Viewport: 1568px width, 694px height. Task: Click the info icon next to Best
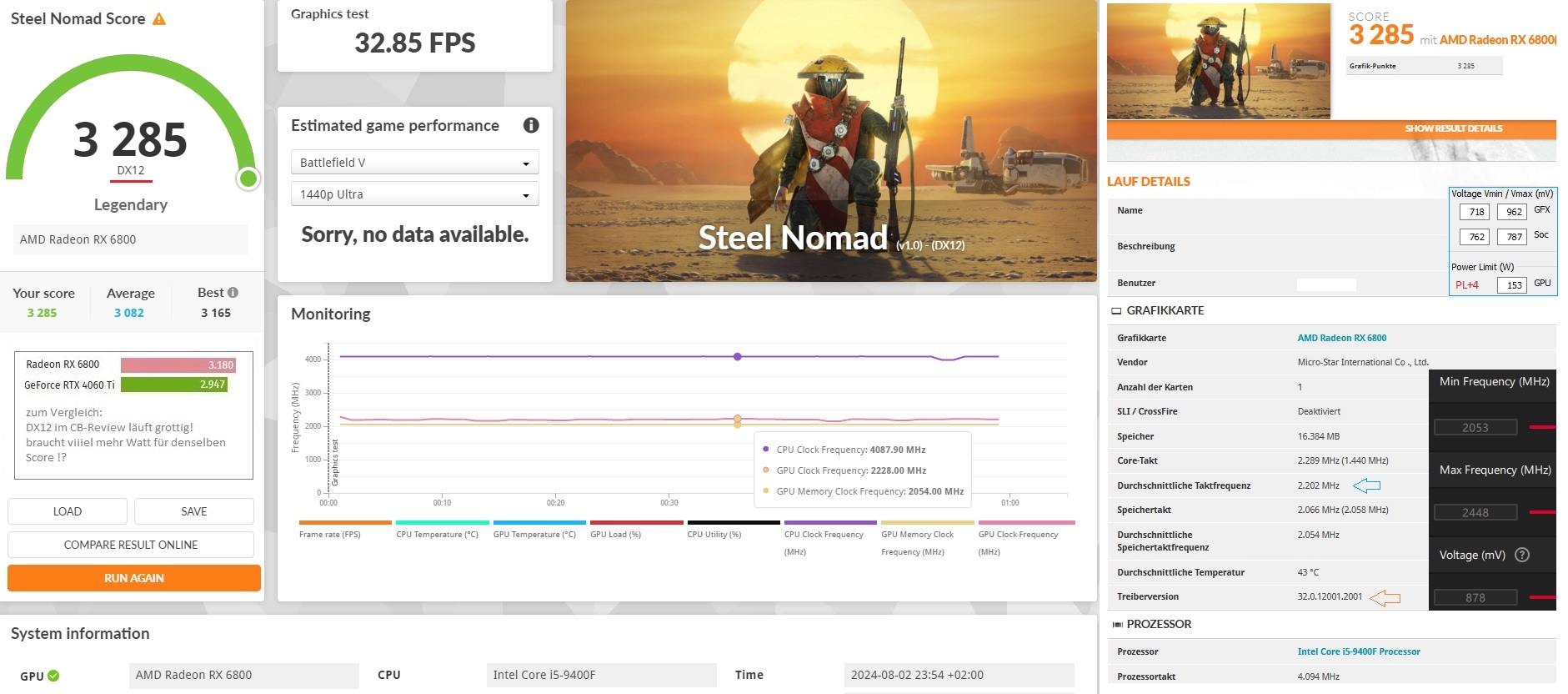(233, 293)
